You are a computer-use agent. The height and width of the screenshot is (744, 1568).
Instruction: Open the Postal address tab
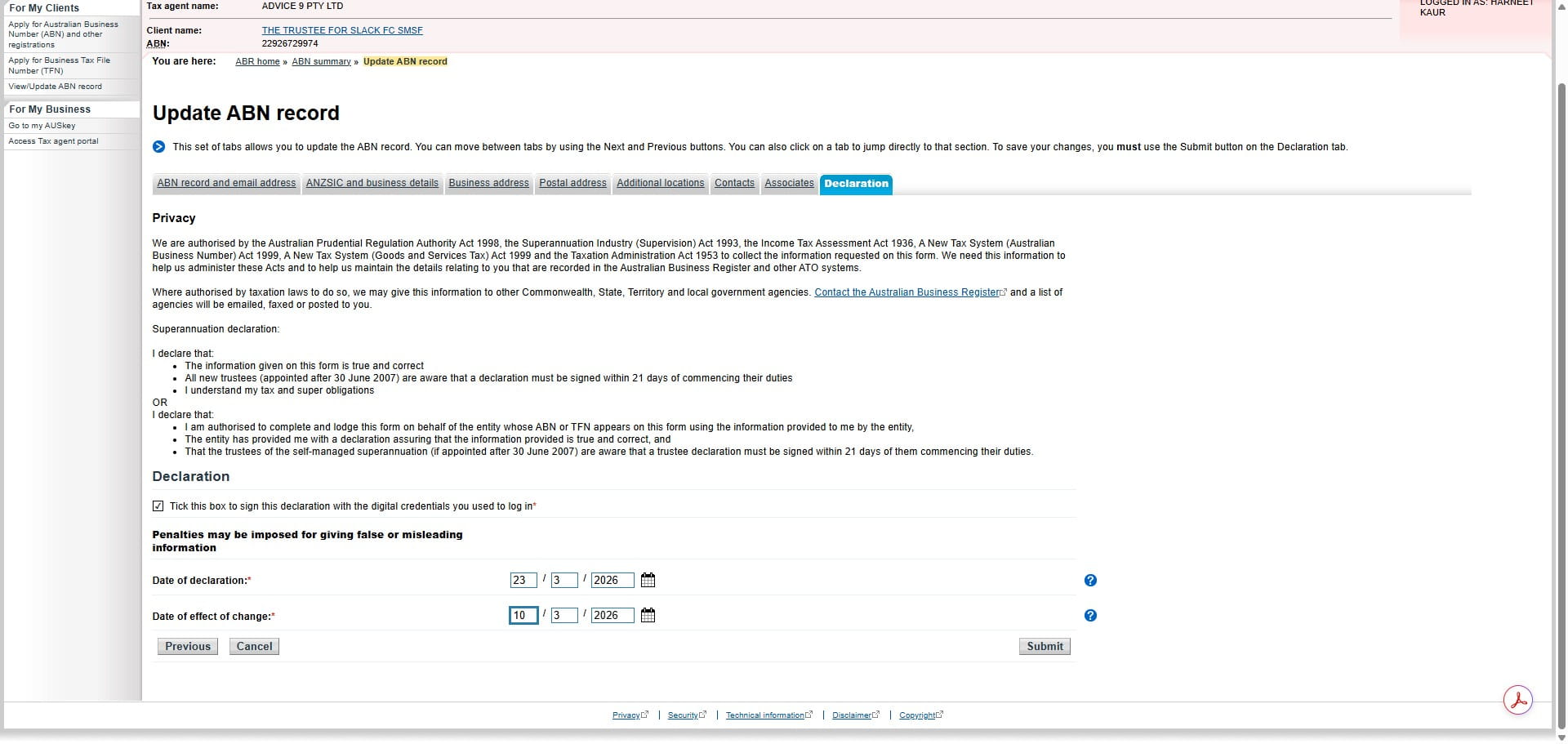pos(572,183)
